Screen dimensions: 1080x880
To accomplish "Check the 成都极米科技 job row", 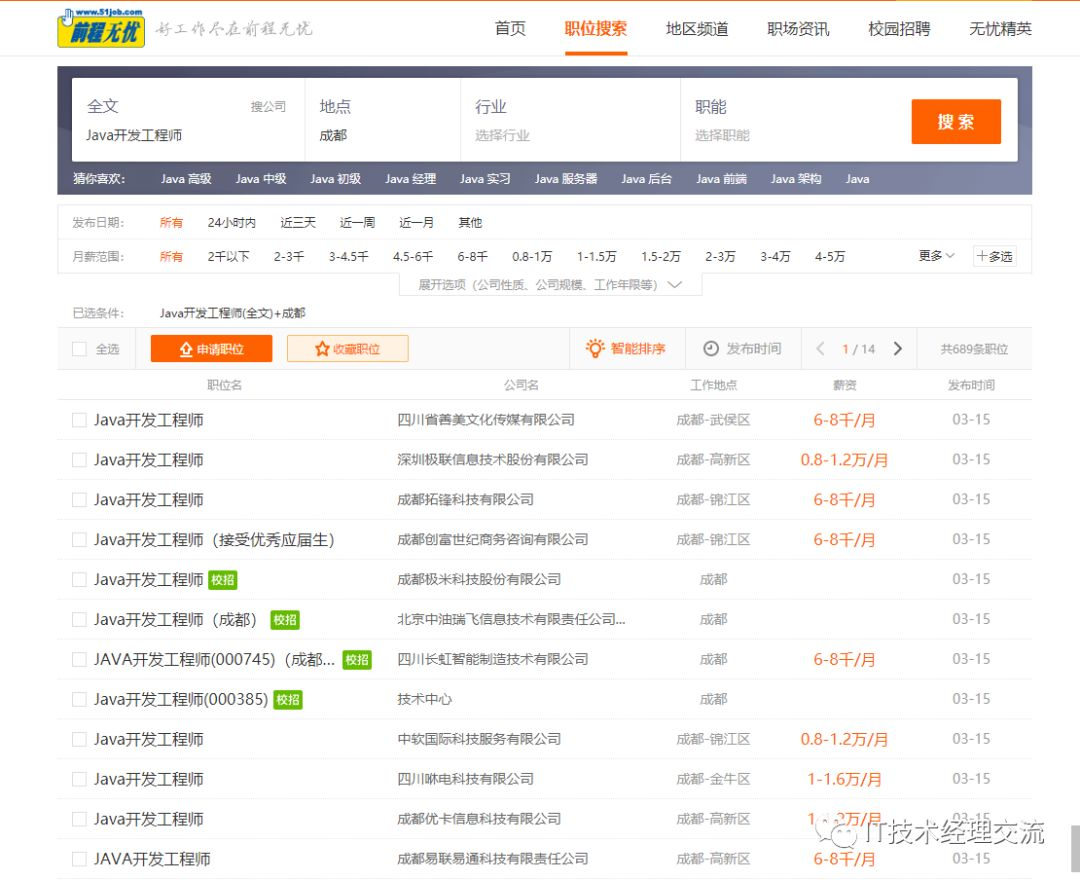I will (79, 580).
